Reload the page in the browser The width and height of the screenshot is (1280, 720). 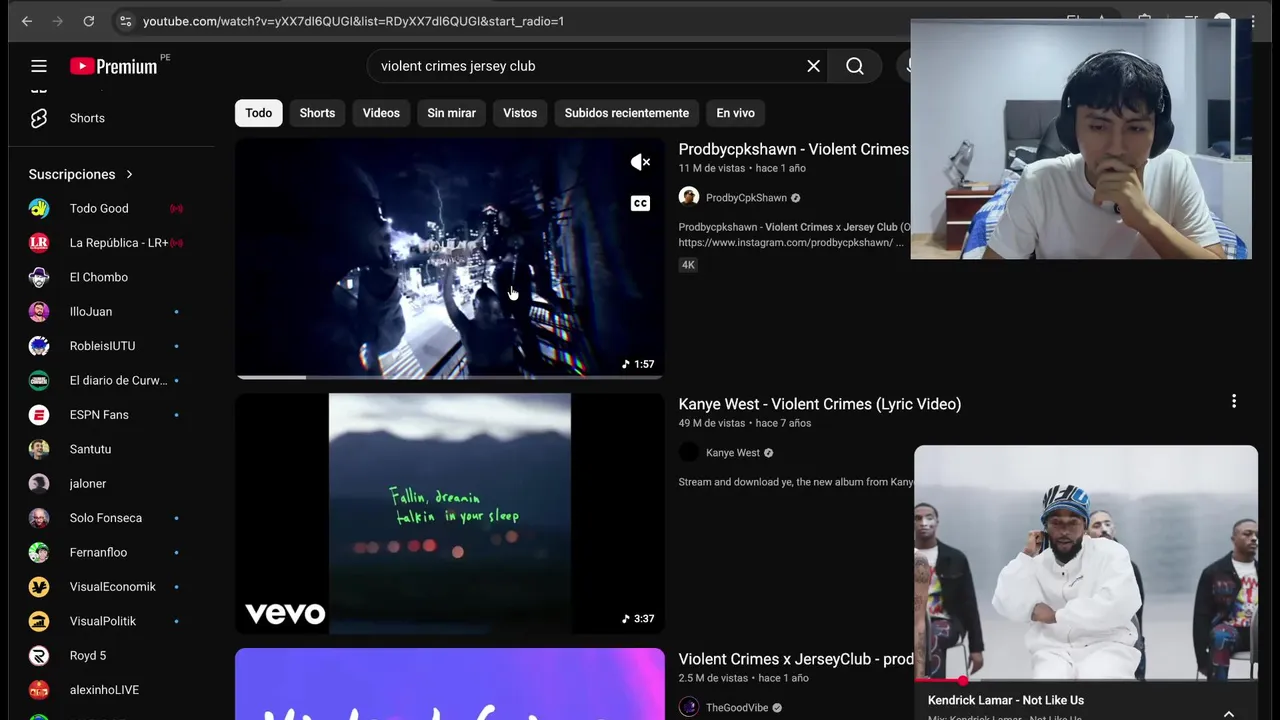coord(89,21)
